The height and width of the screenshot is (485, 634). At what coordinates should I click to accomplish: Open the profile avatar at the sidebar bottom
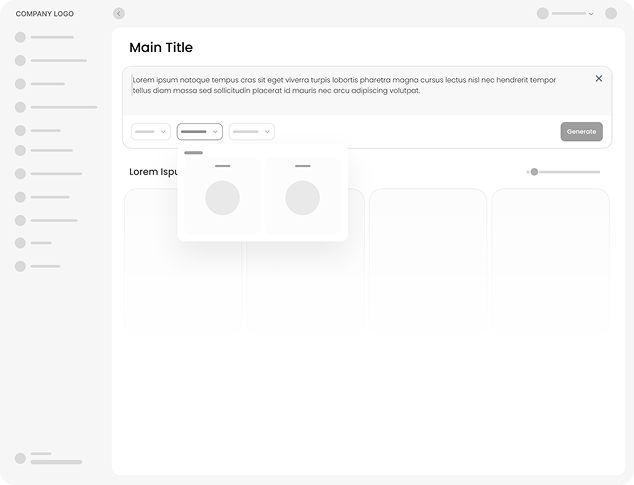pyautogui.click(x=20, y=458)
